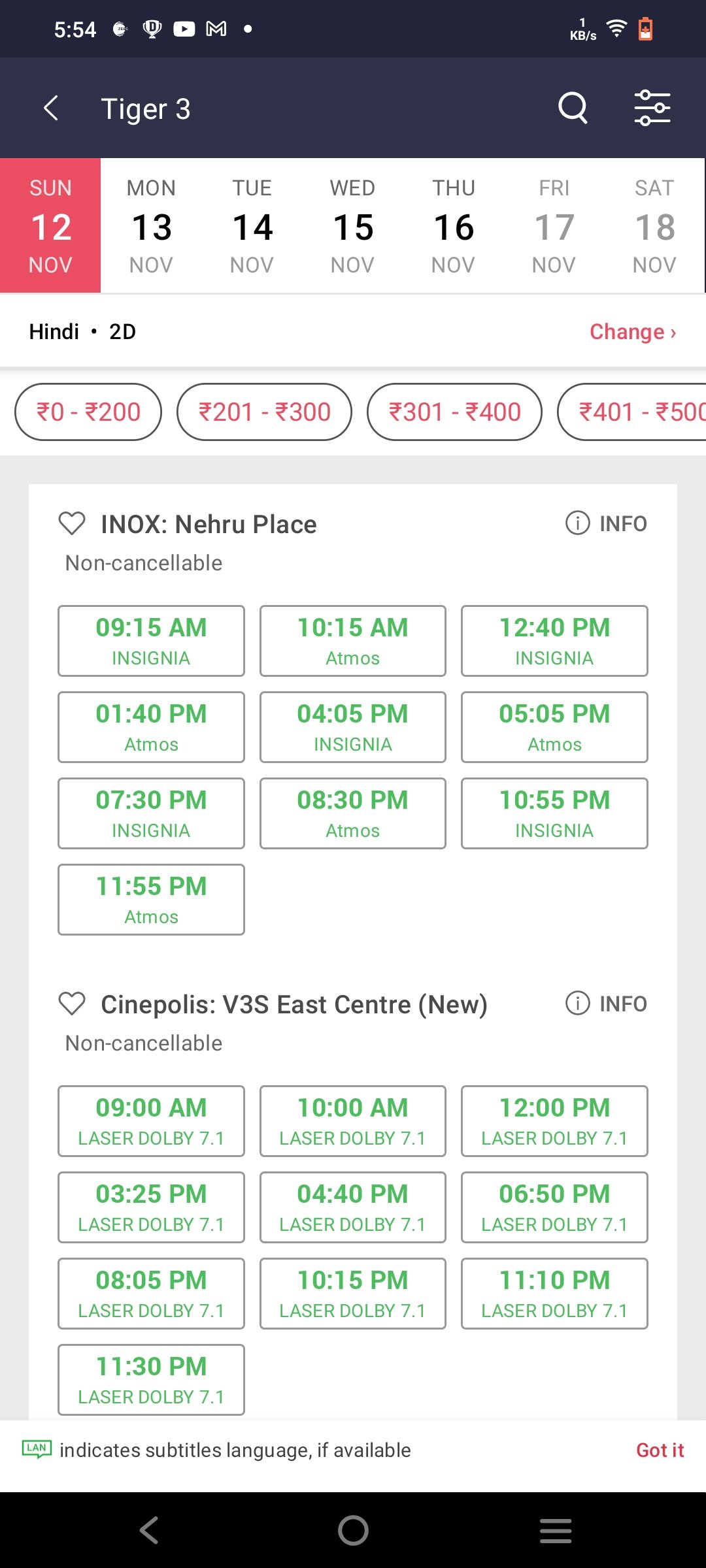Dismiss the subtitles hint with Got it
Screen dimensions: 706x1568
click(660, 1450)
